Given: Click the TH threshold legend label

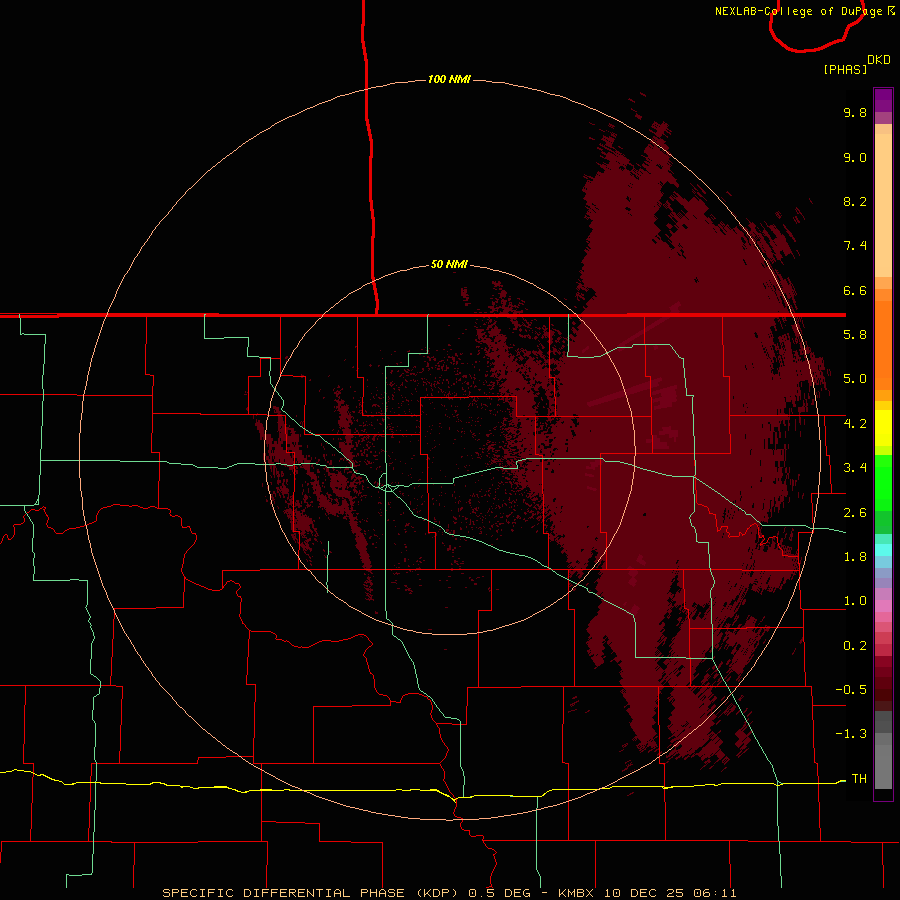Looking at the screenshot, I should click(x=859, y=779).
